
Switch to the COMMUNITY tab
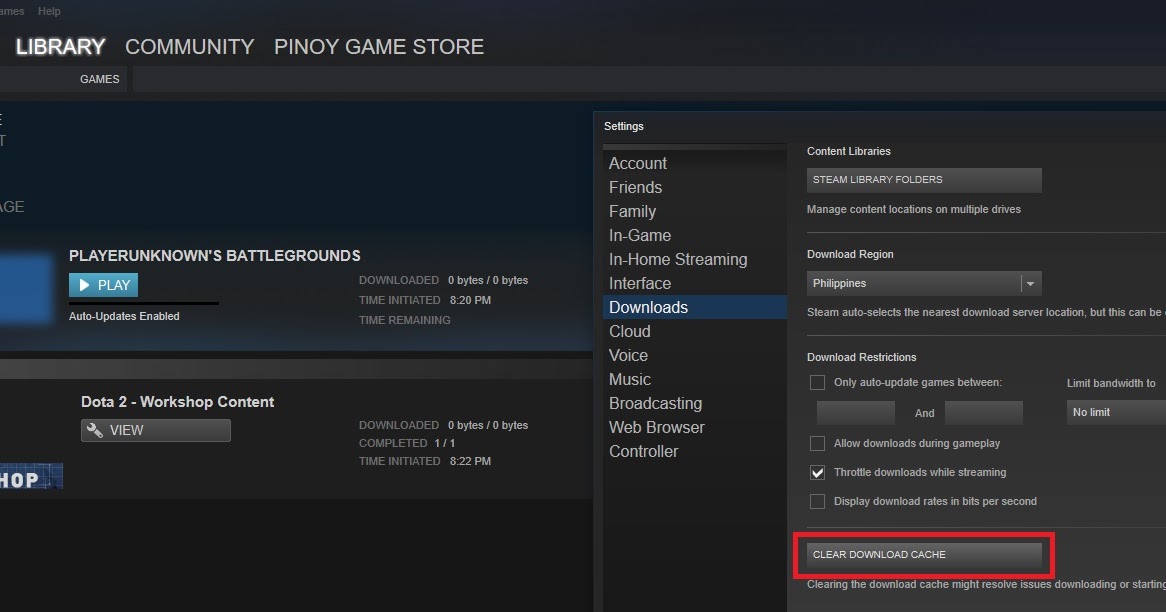pyautogui.click(x=190, y=47)
